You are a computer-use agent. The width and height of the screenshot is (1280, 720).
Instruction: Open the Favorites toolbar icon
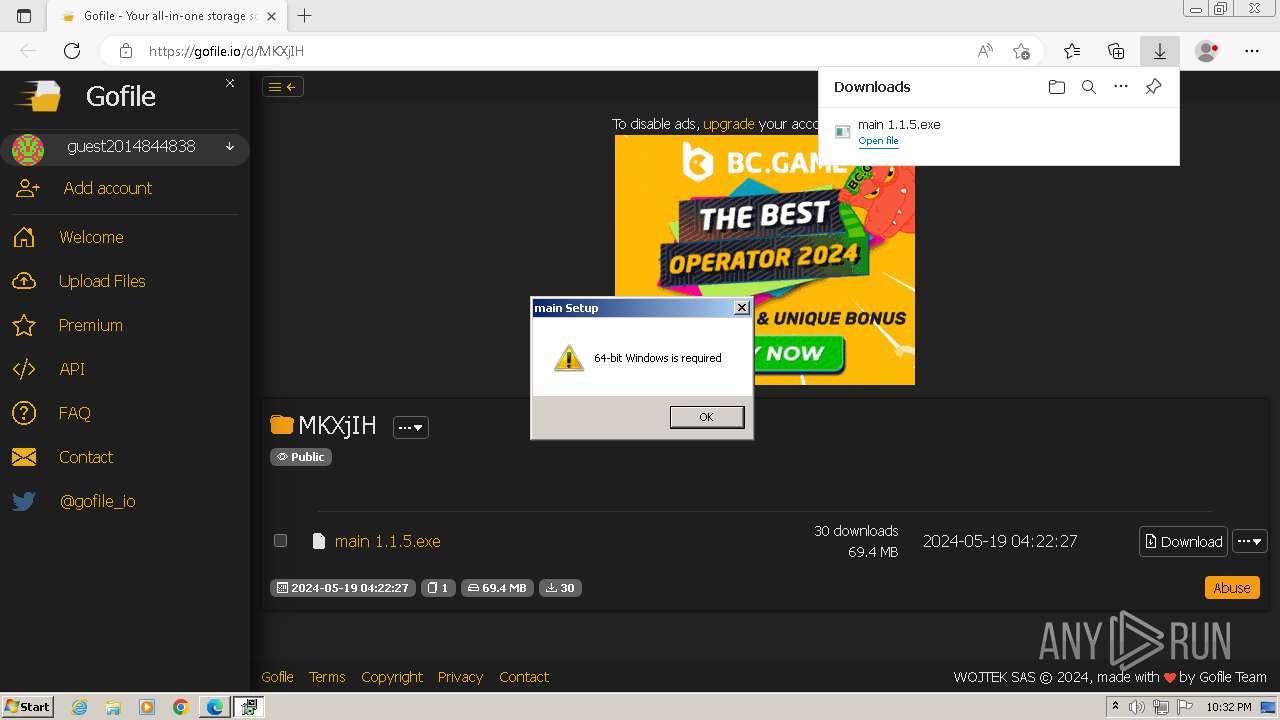pos(1072,51)
